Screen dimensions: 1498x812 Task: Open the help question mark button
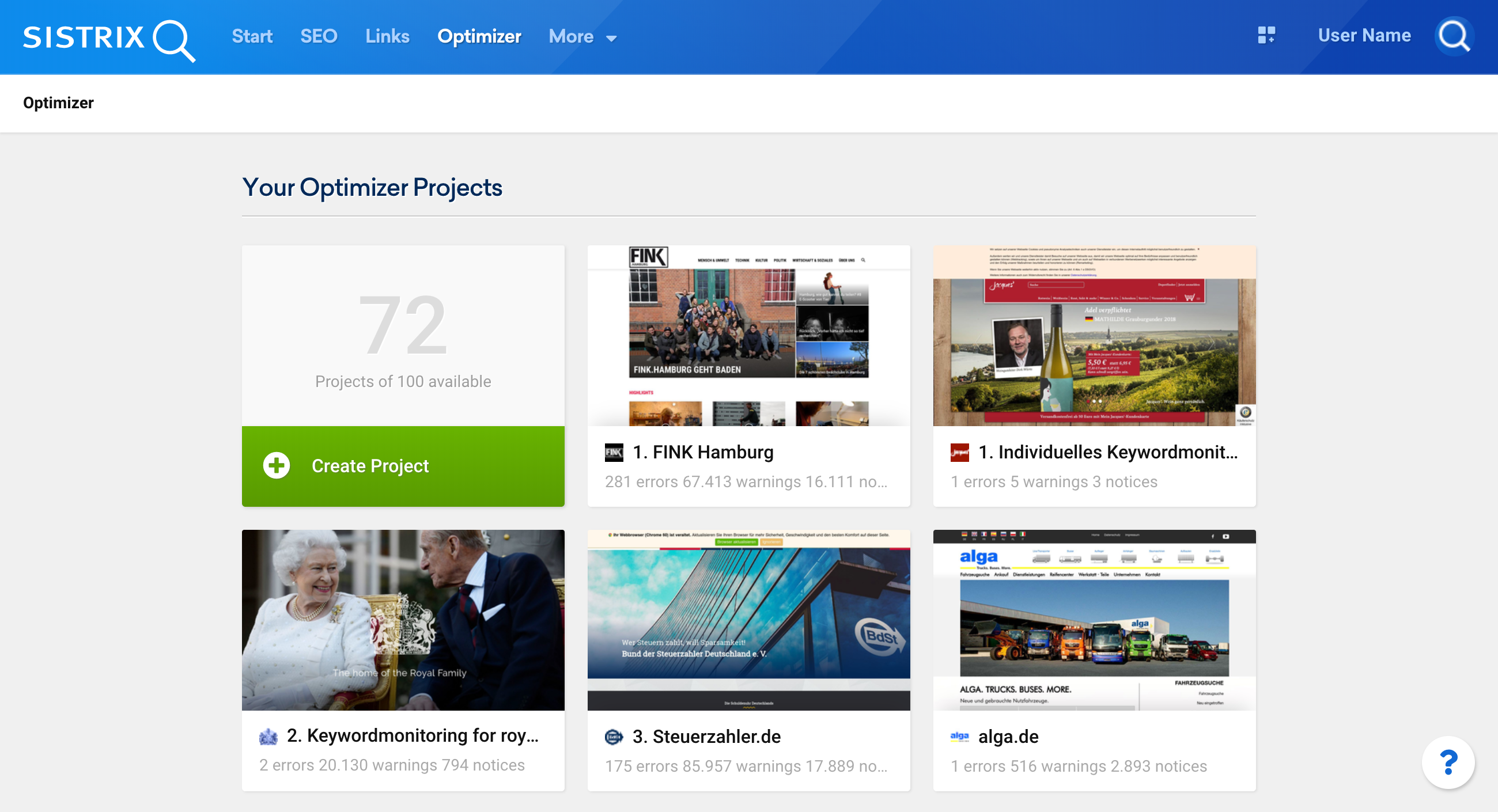[x=1448, y=762]
